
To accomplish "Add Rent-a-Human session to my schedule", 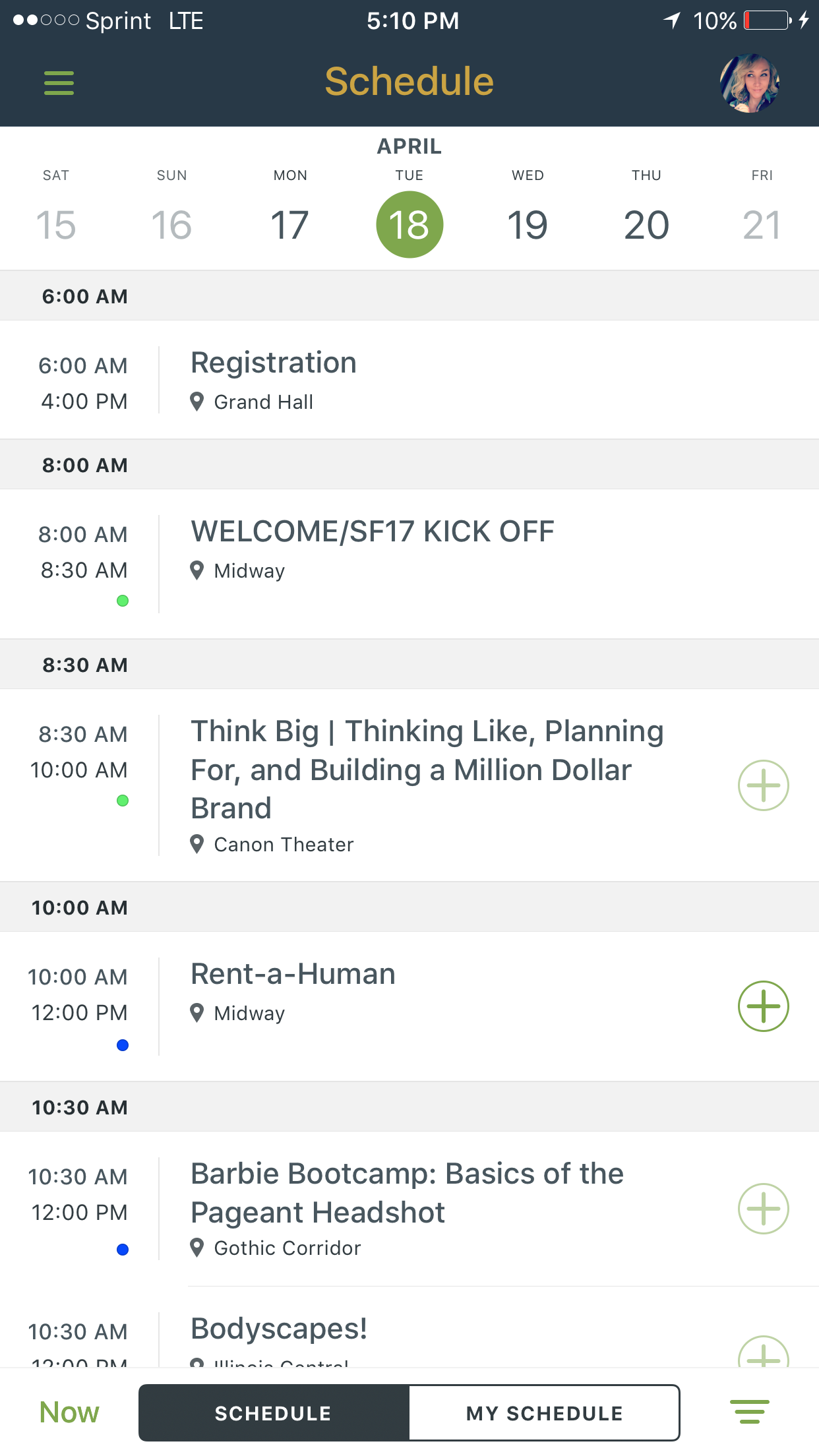I will tap(763, 1006).
